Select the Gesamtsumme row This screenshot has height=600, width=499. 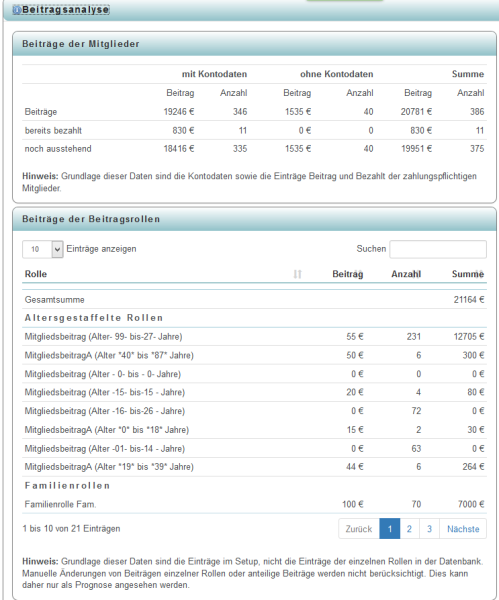click(254, 300)
